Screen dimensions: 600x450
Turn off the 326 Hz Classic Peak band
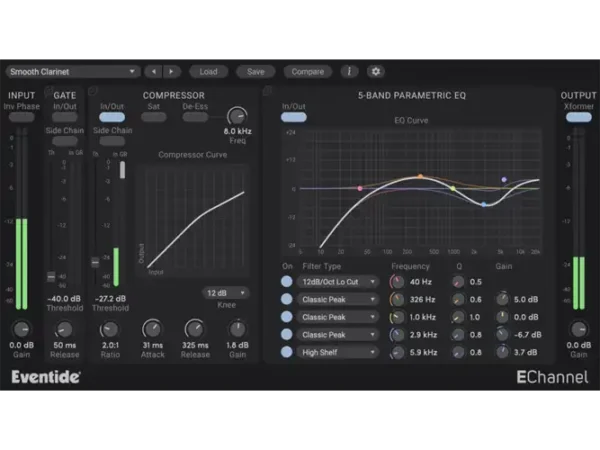287,299
